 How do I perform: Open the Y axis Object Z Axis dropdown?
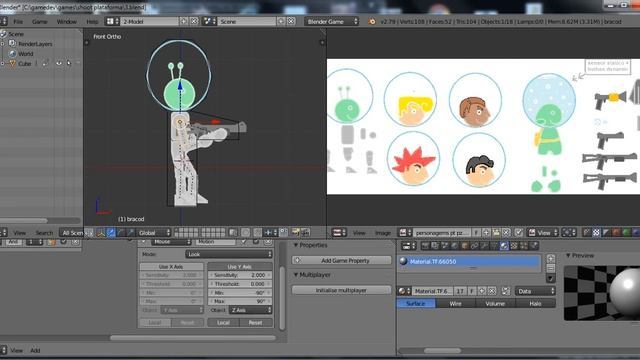click(250, 310)
